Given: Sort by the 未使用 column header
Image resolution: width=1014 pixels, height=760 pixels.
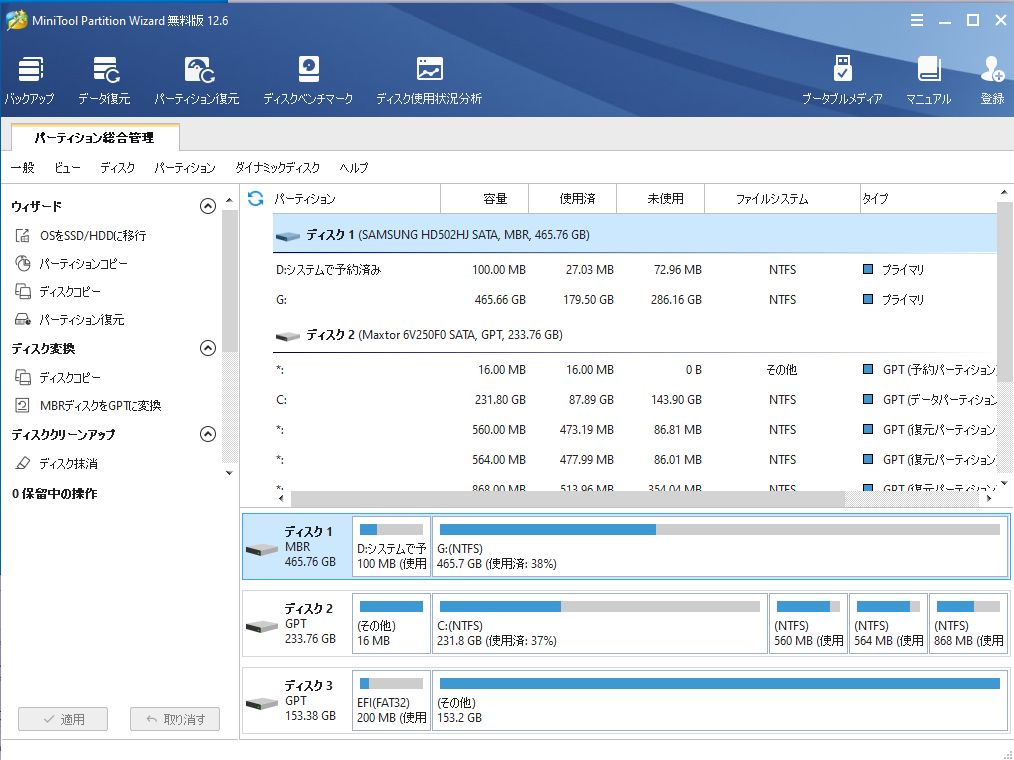Looking at the screenshot, I should [x=660, y=199].
